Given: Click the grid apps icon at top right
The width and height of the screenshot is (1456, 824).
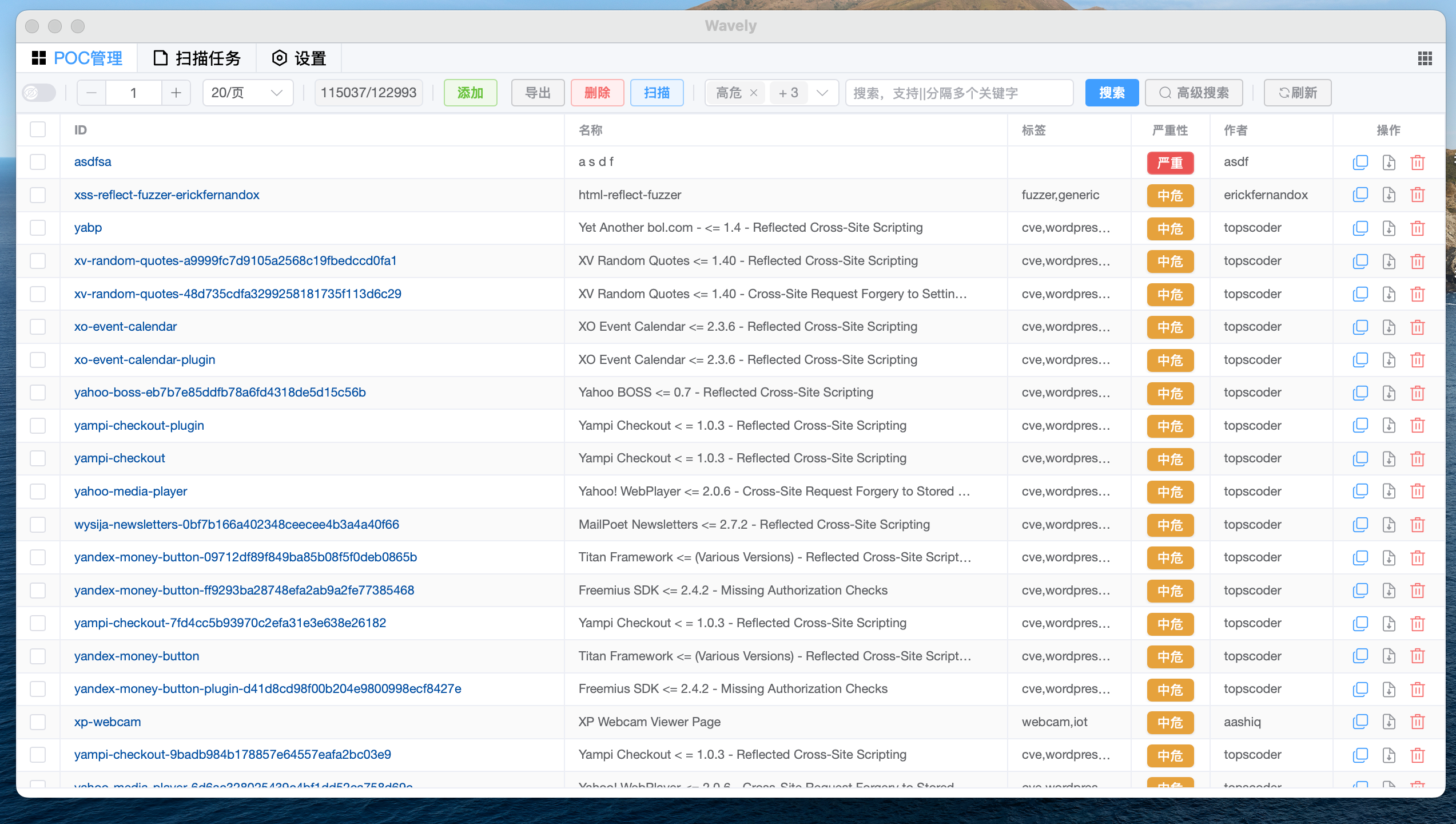Looking at the screenshot, I should coord(1425,58).
